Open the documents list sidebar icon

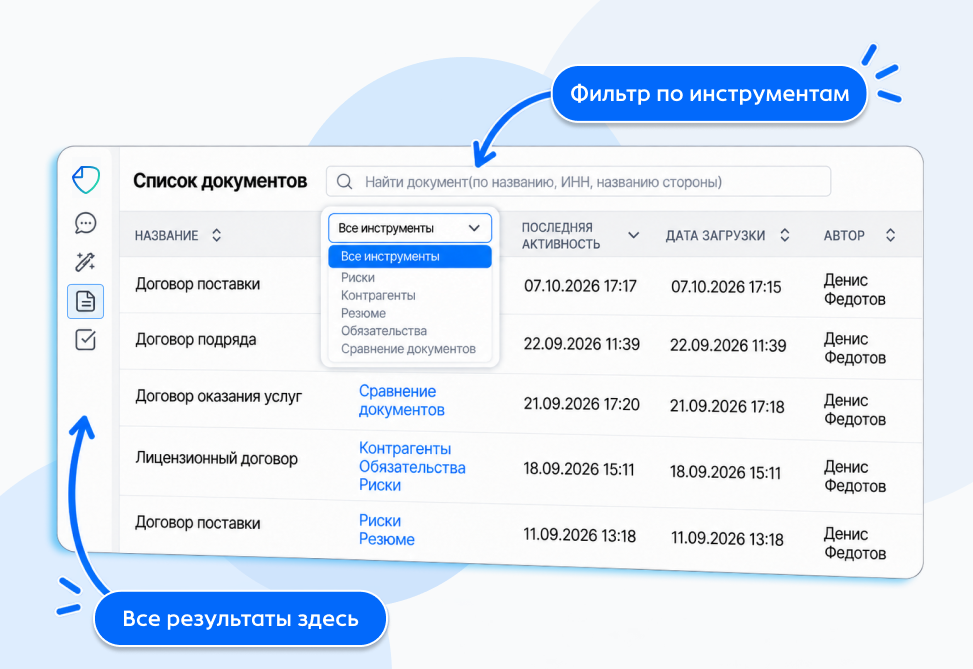85,302
